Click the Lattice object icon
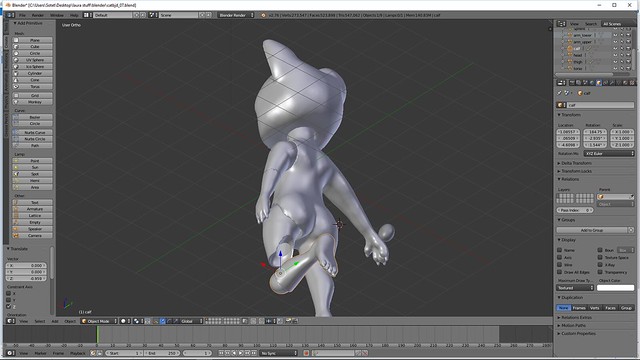 coord(16,216)
